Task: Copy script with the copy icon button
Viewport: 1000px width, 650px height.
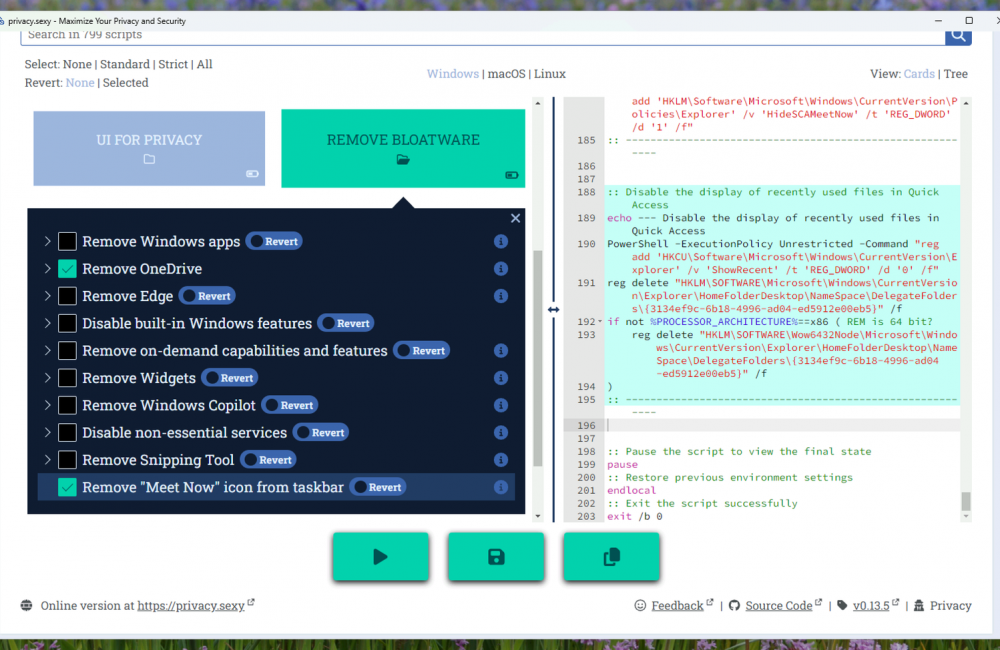Action: pyautogui.click(x=611, y=557)
